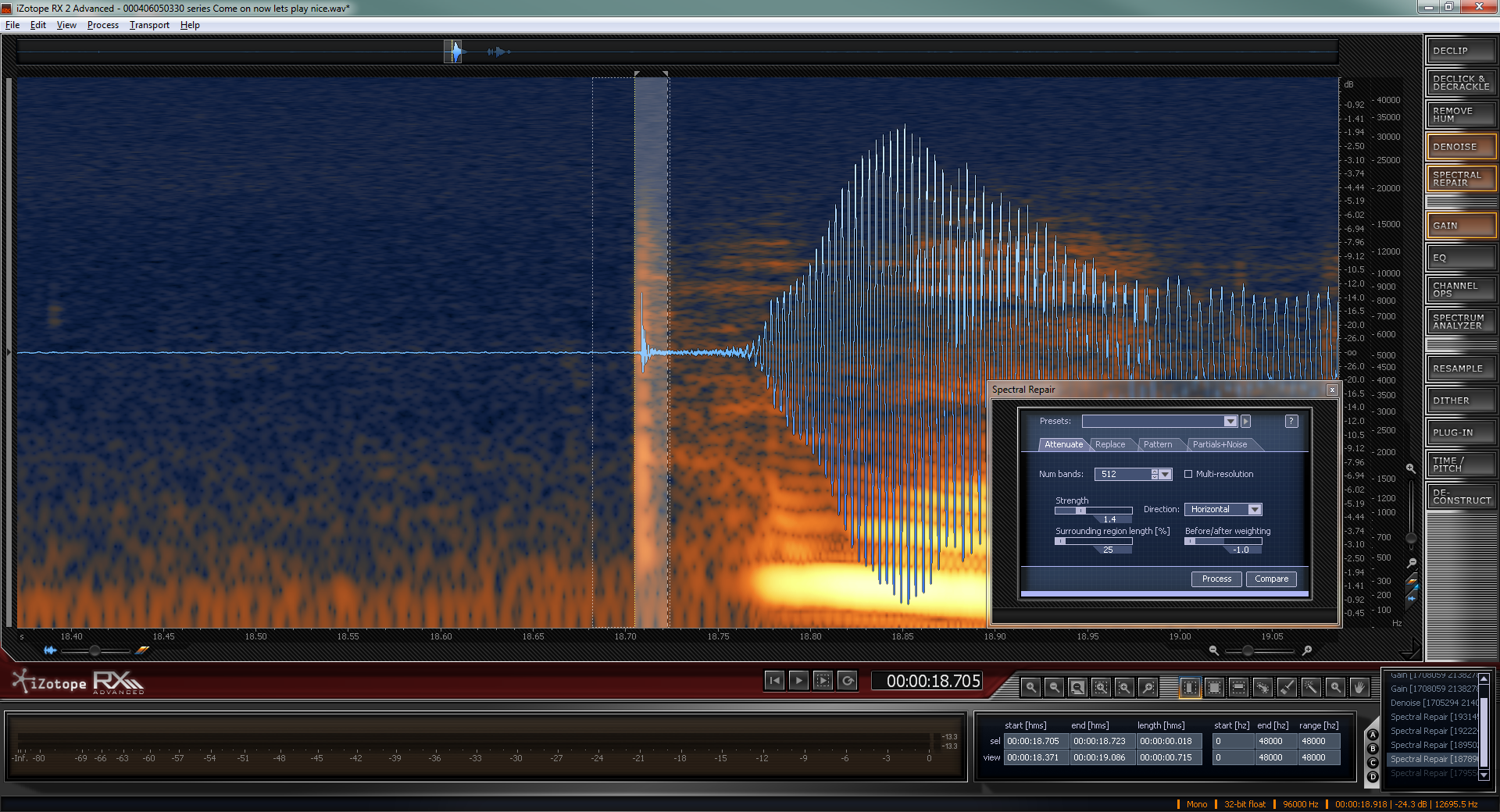Viewport: 1500px width, 812px height.
Task: Select Denoise entry in undo history
Action: tap(1433, 703)
